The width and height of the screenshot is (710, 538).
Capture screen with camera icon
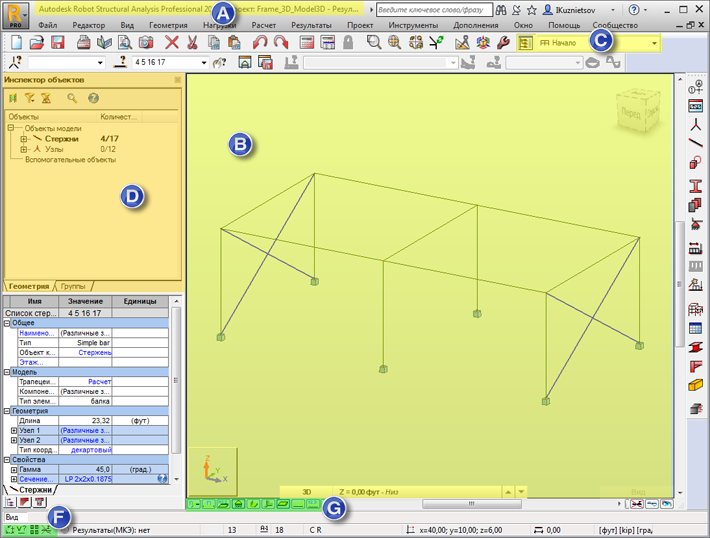[x=146, y=43]
